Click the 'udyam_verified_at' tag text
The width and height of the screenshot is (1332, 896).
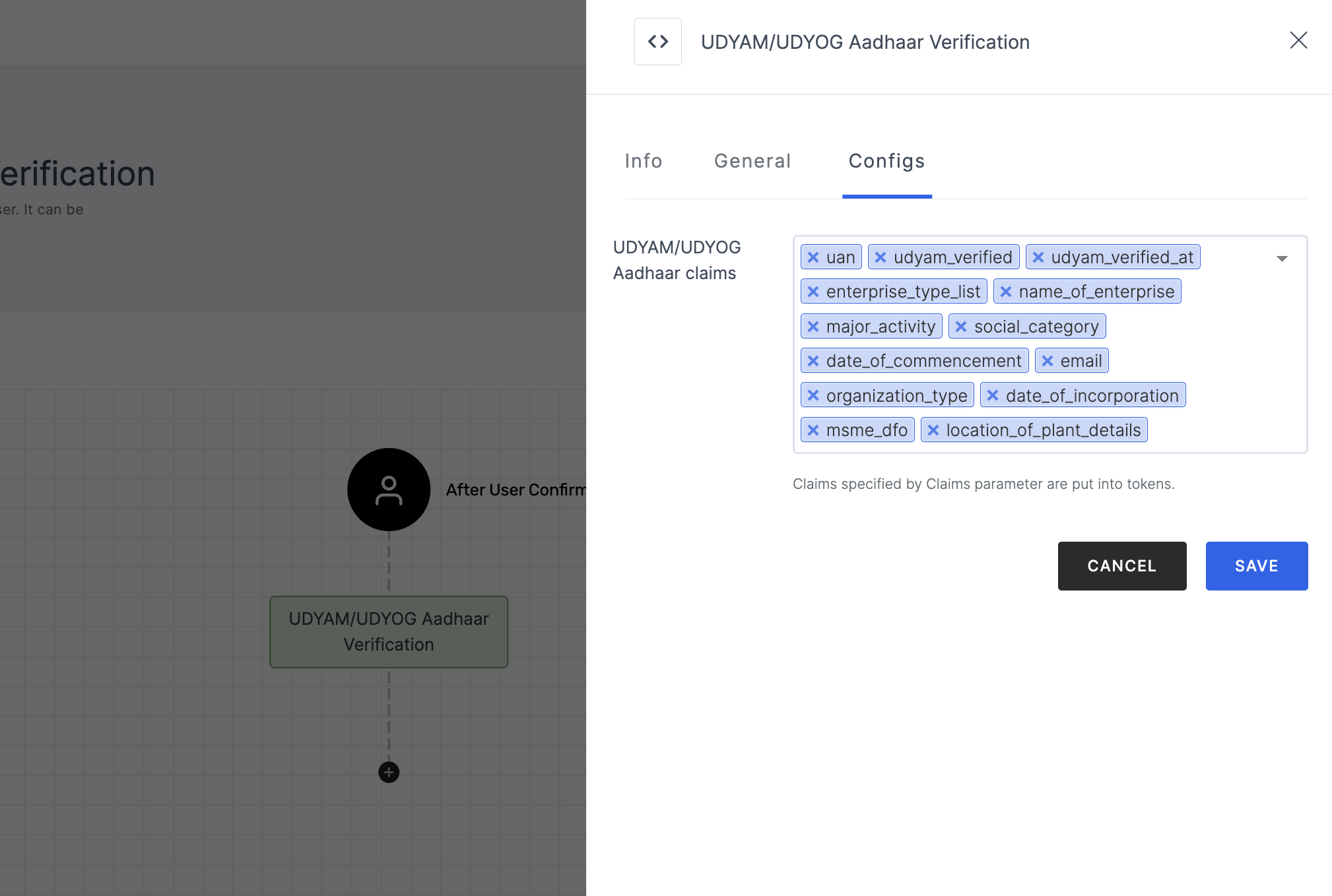[1122, 257]
